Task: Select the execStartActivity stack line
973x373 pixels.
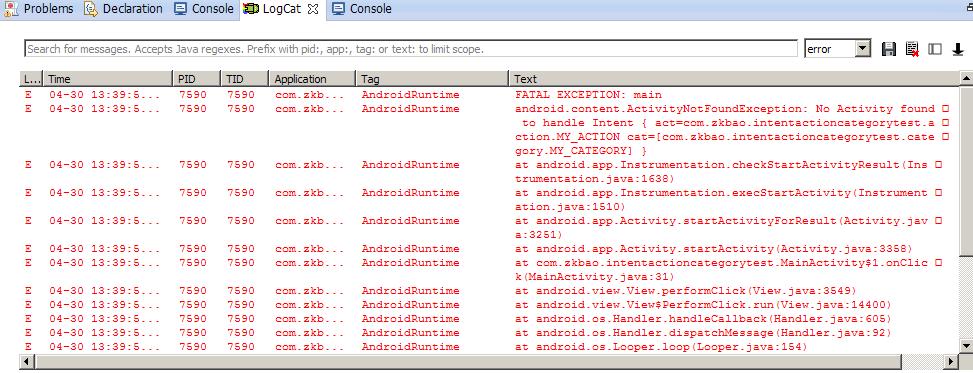Action: [x=489, y=200]
